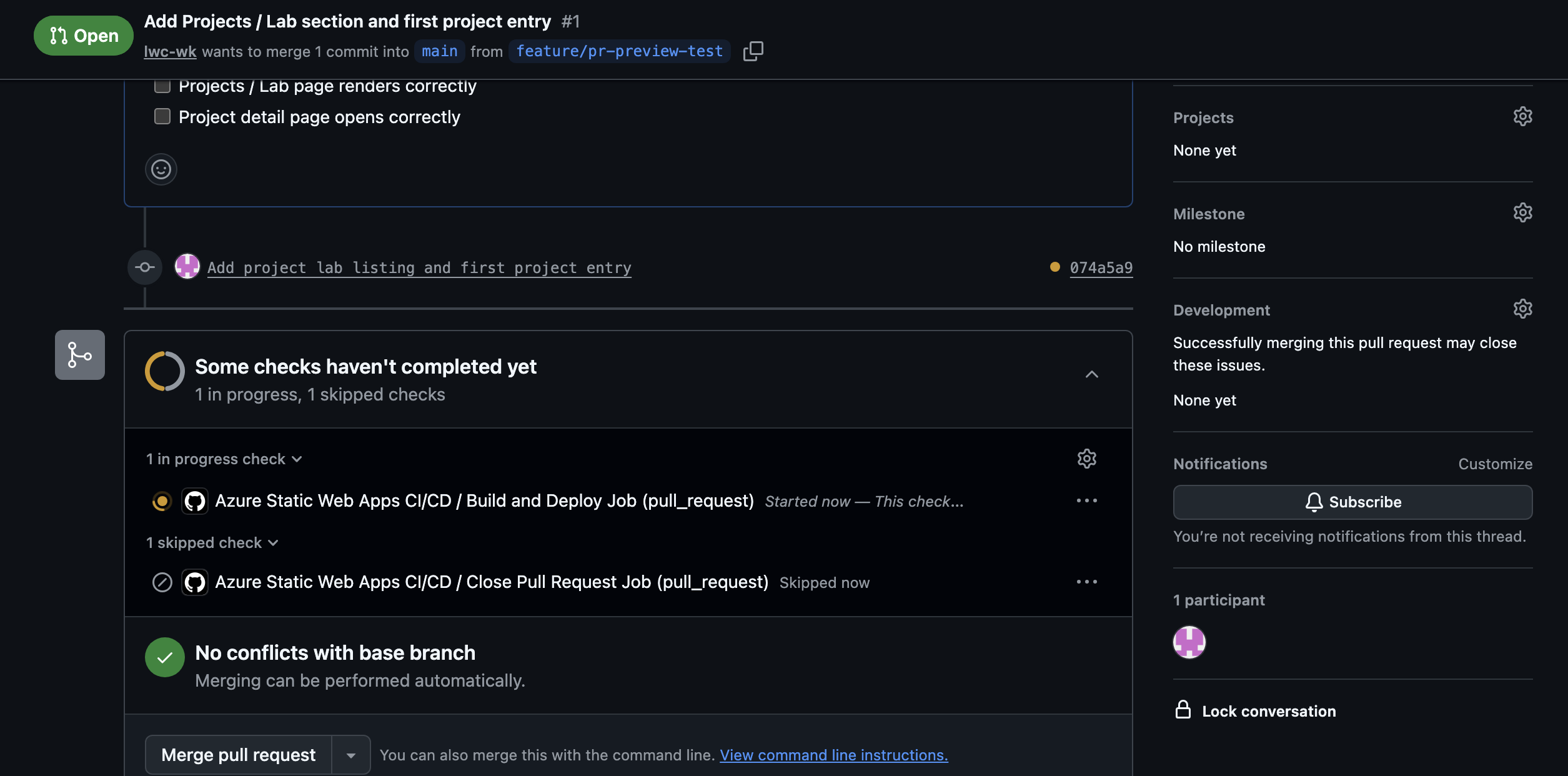Viewport: 1568px width, 776px height.
Task: Open commit hash 074a5a9
Action: 1101,268
